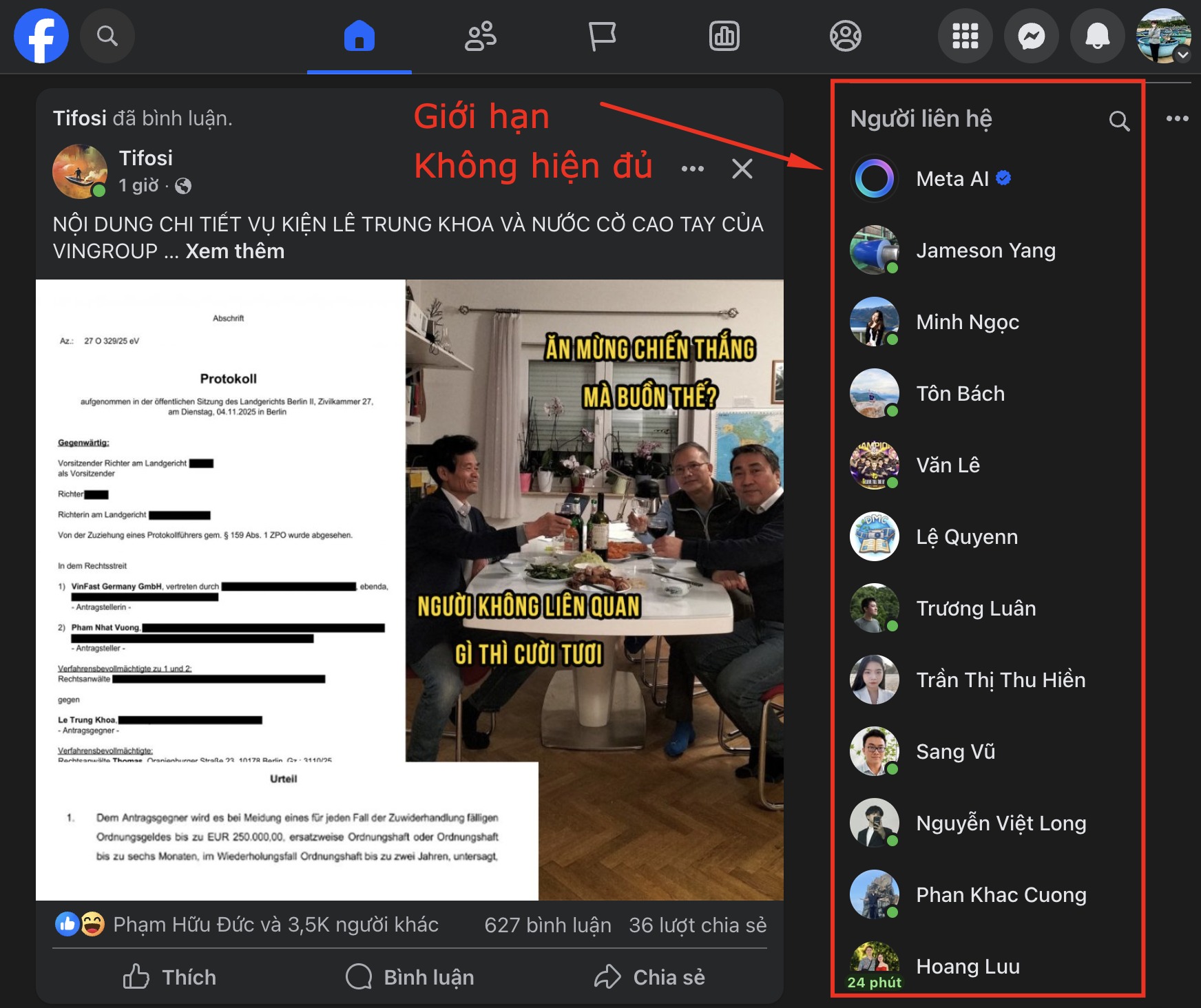Share the post with Chia sẻ

tap(649, 977)
